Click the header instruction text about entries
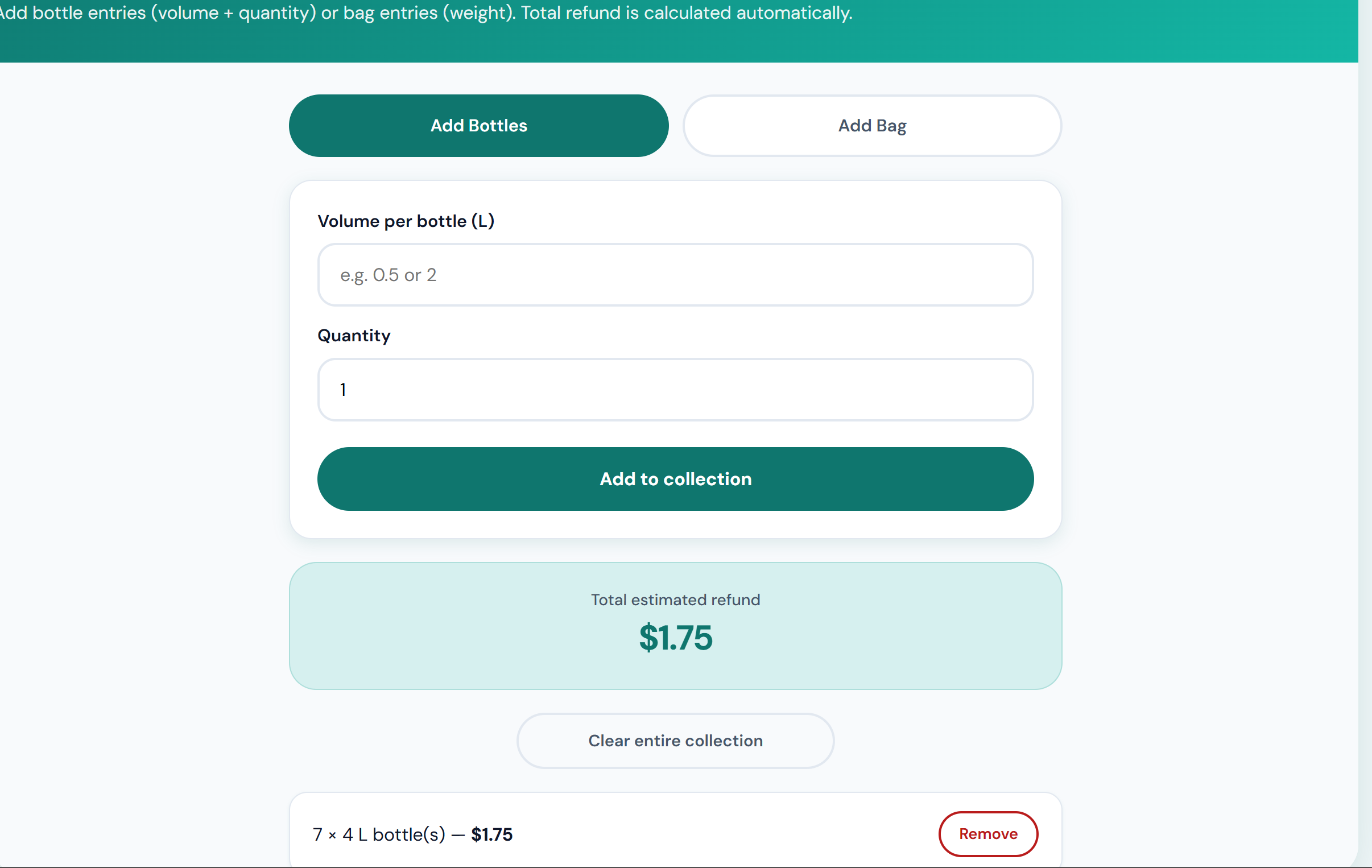Screen dimensions: 1372x868 tap(425, 13)
